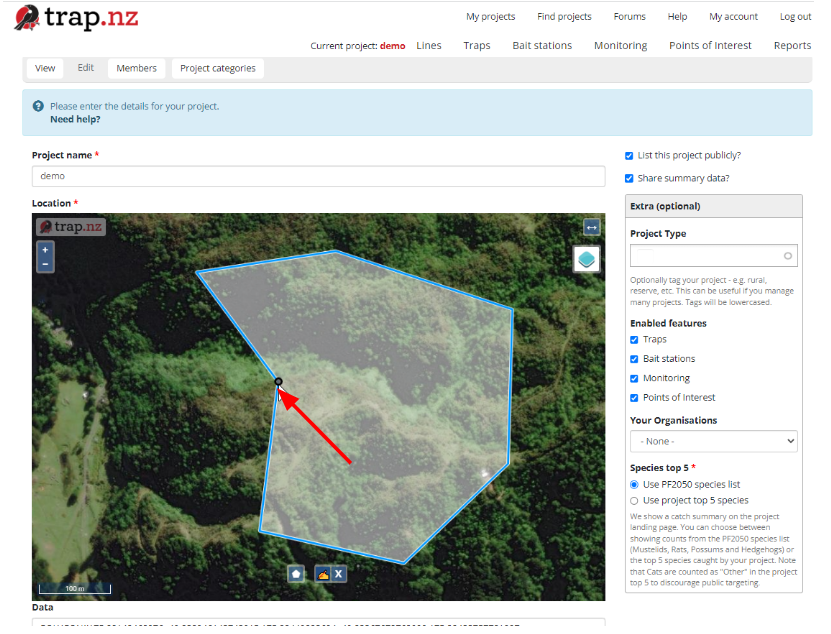Image resolution: width=831 pixels, height=634 pixels.
Task: Select the draw polygon tool
Action: [296, 574]
